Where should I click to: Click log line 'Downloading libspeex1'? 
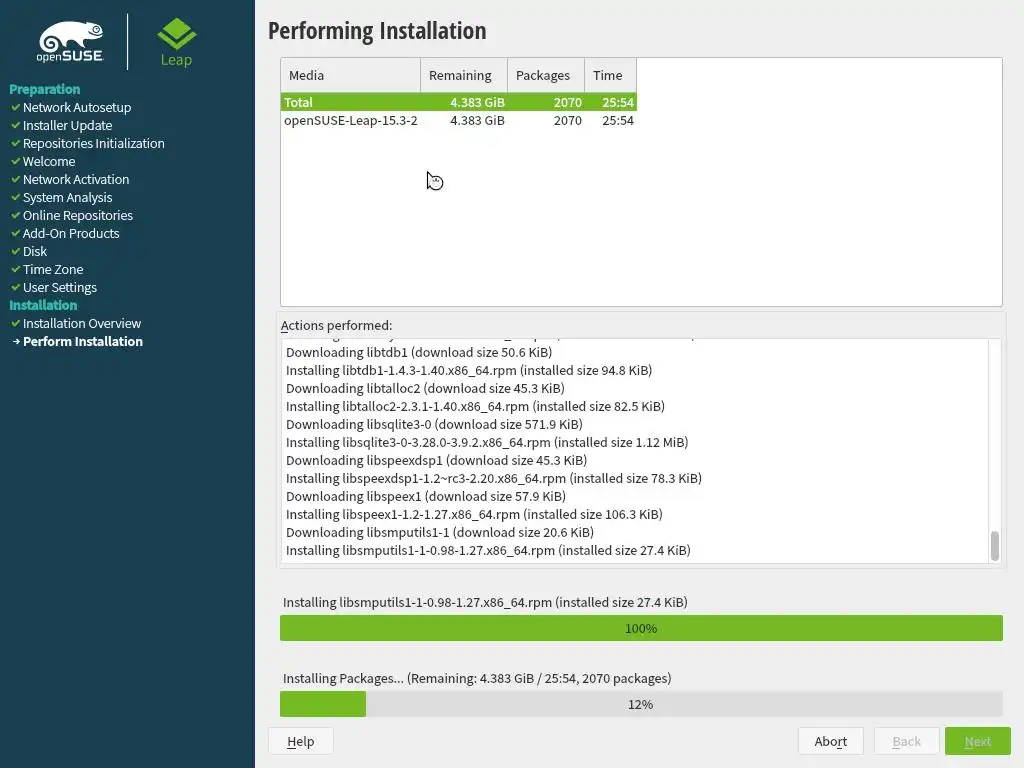coord(426,496)
